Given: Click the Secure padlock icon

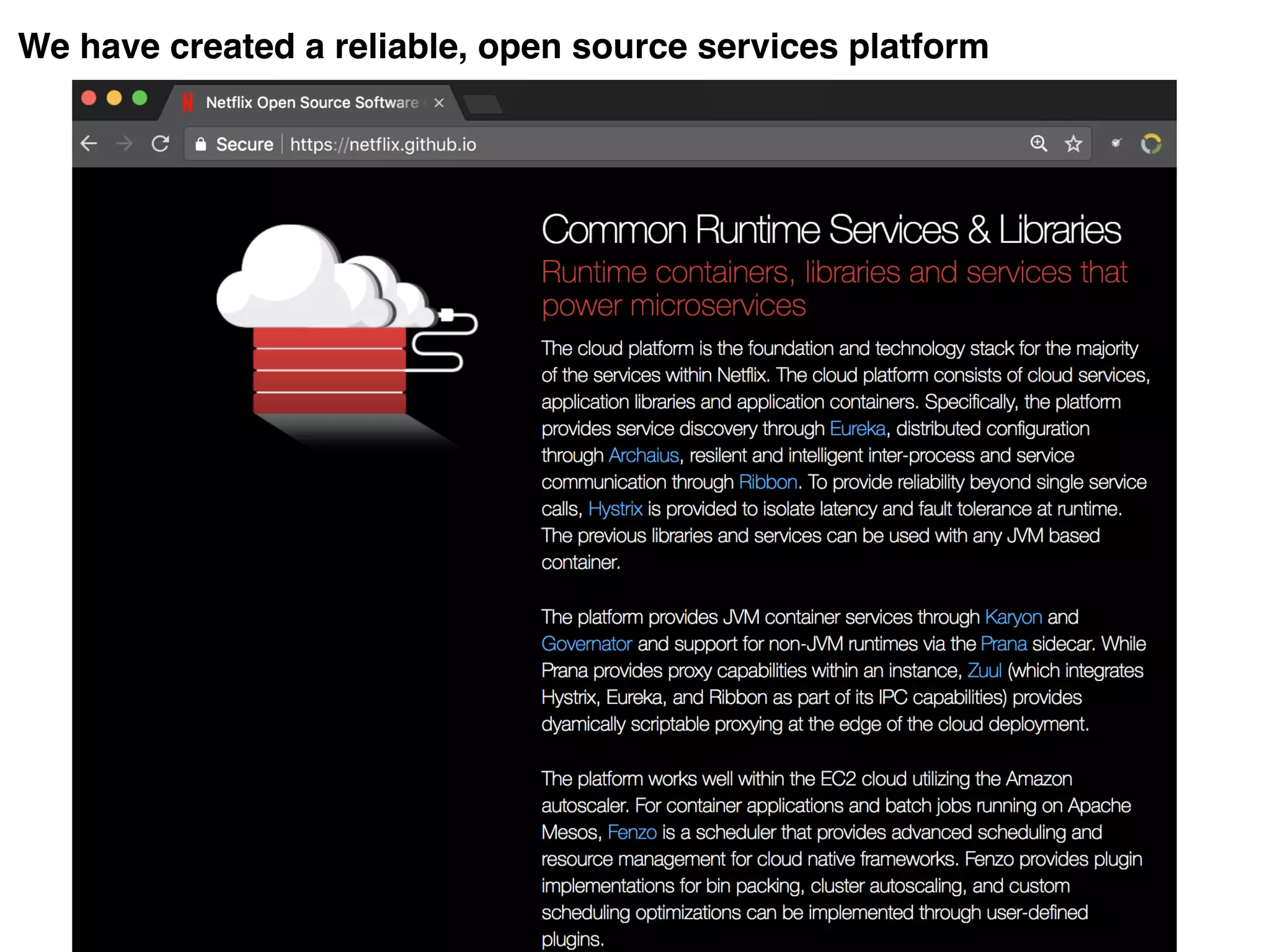Looking at the screenshot, I should coord(200,144).
